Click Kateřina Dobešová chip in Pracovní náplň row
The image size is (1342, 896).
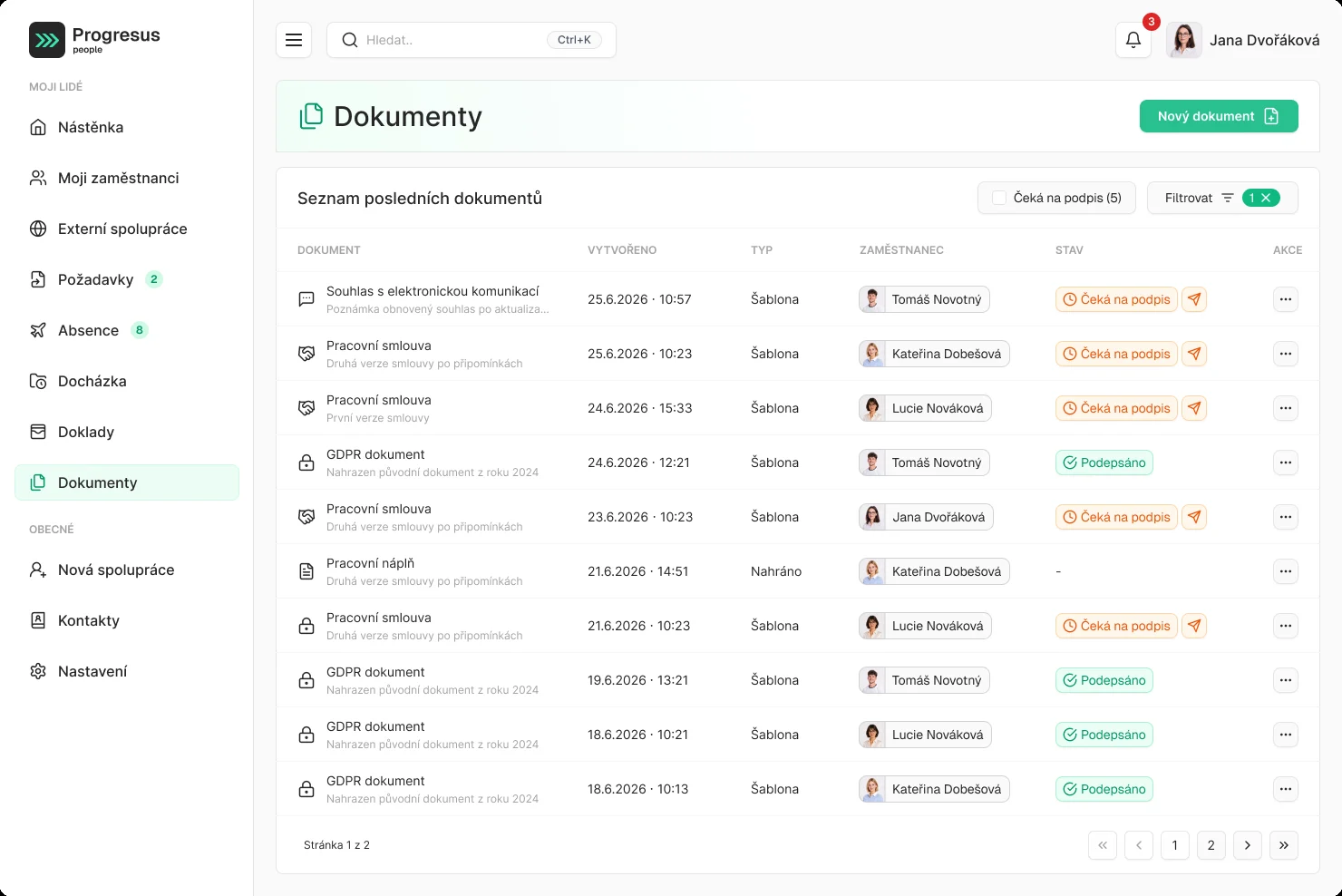click(x=934, y=571)
